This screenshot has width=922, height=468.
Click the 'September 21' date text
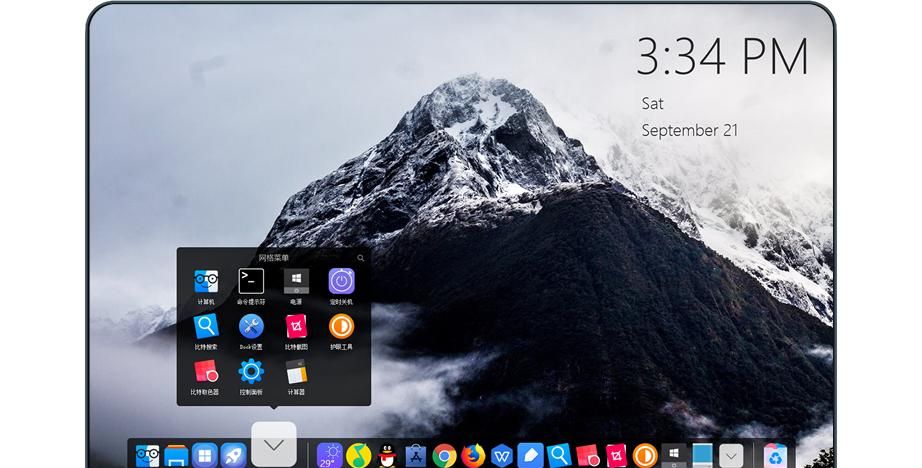[x=689, y=131]
